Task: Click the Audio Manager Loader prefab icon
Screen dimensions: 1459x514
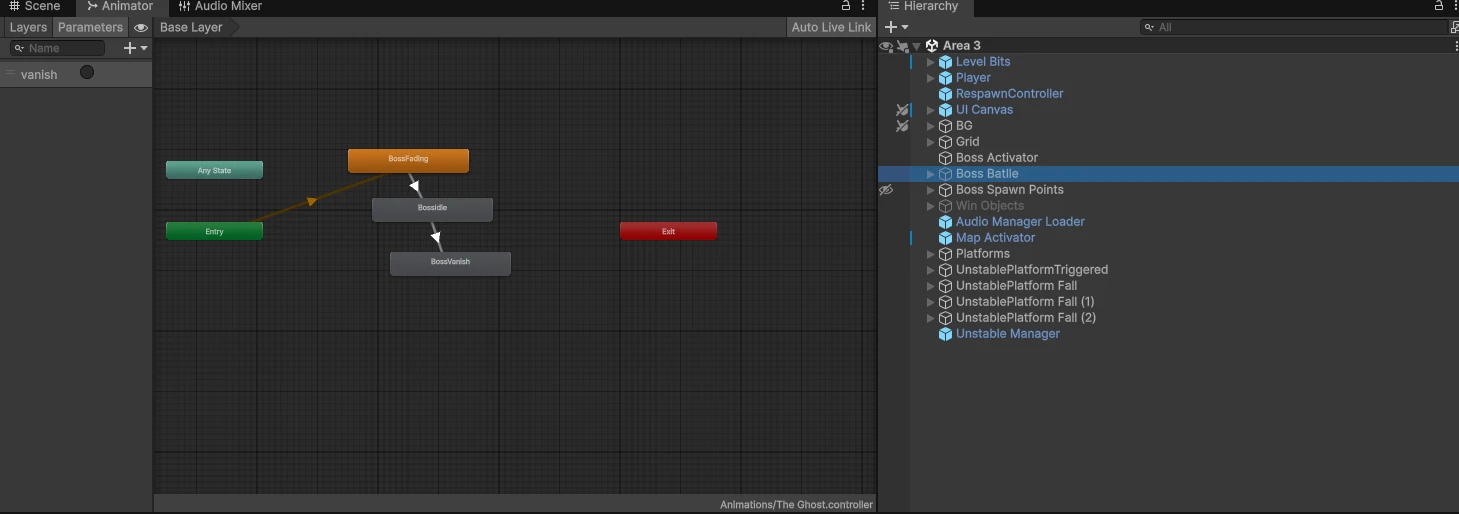Action: 945,222
